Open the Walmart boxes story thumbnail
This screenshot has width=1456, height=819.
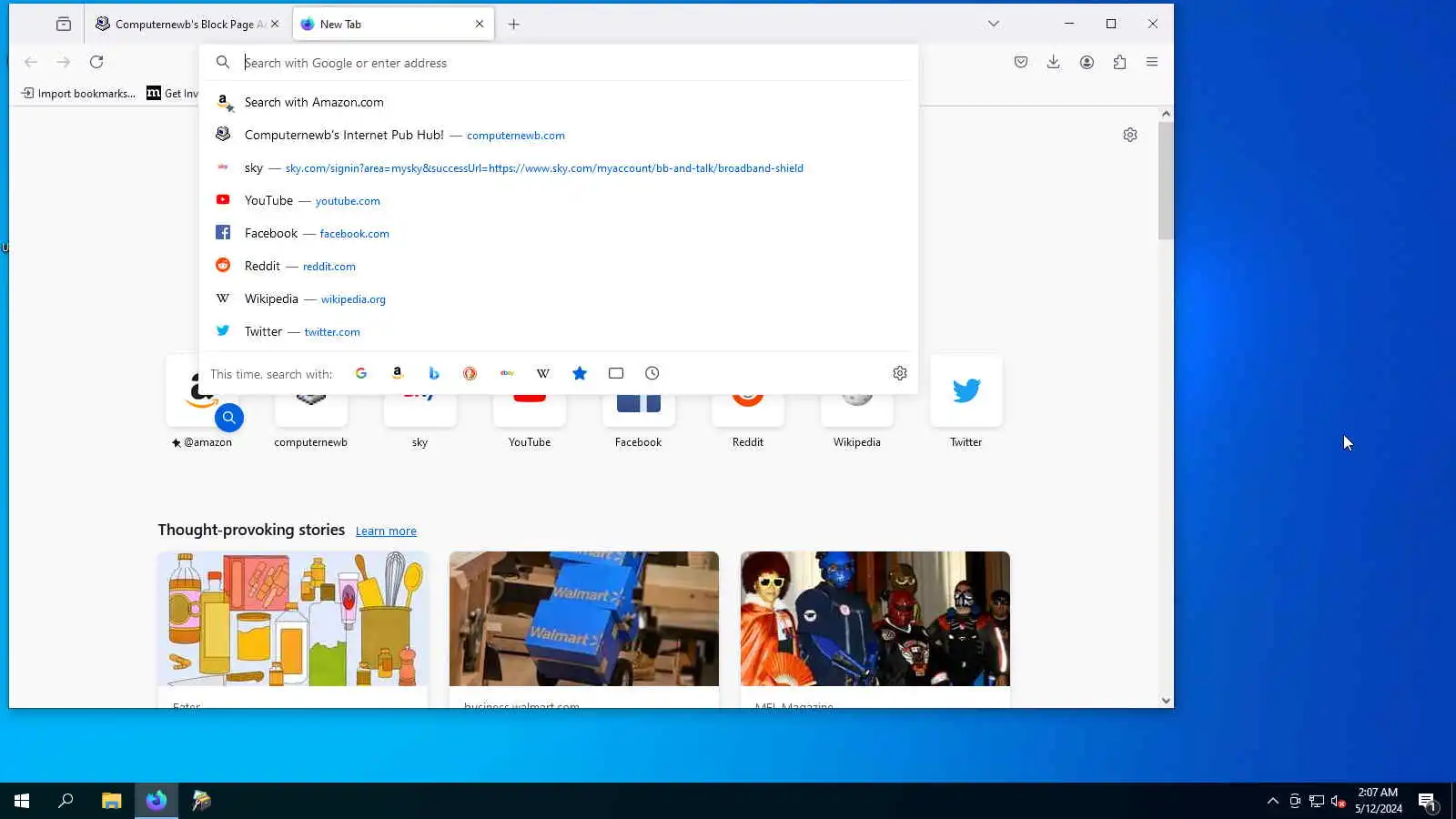(584, 619)
